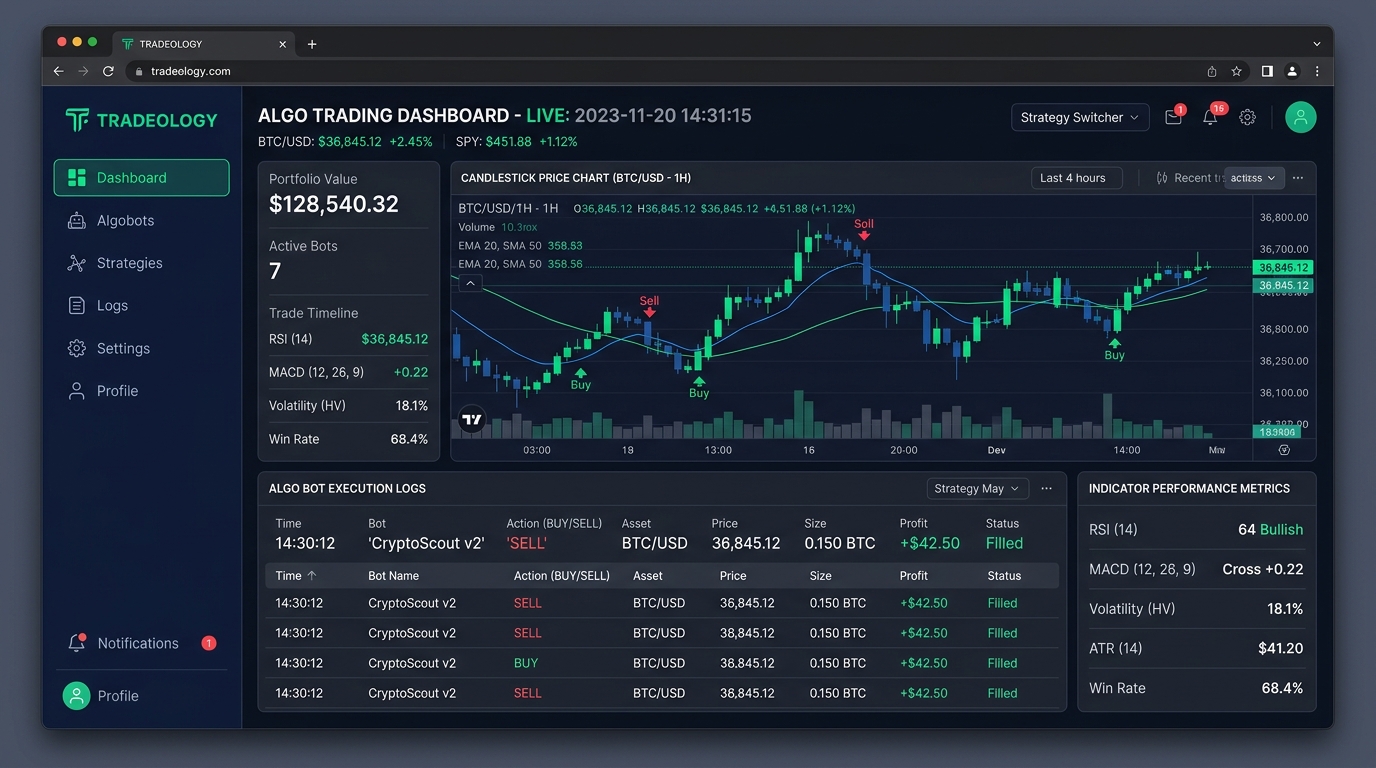Image resolution: width=1376 pixels, height=768 pixels.
Task: Expand the Strategy Switcher dropdown
Action: pyautogui.click(x=1080, y=117)
